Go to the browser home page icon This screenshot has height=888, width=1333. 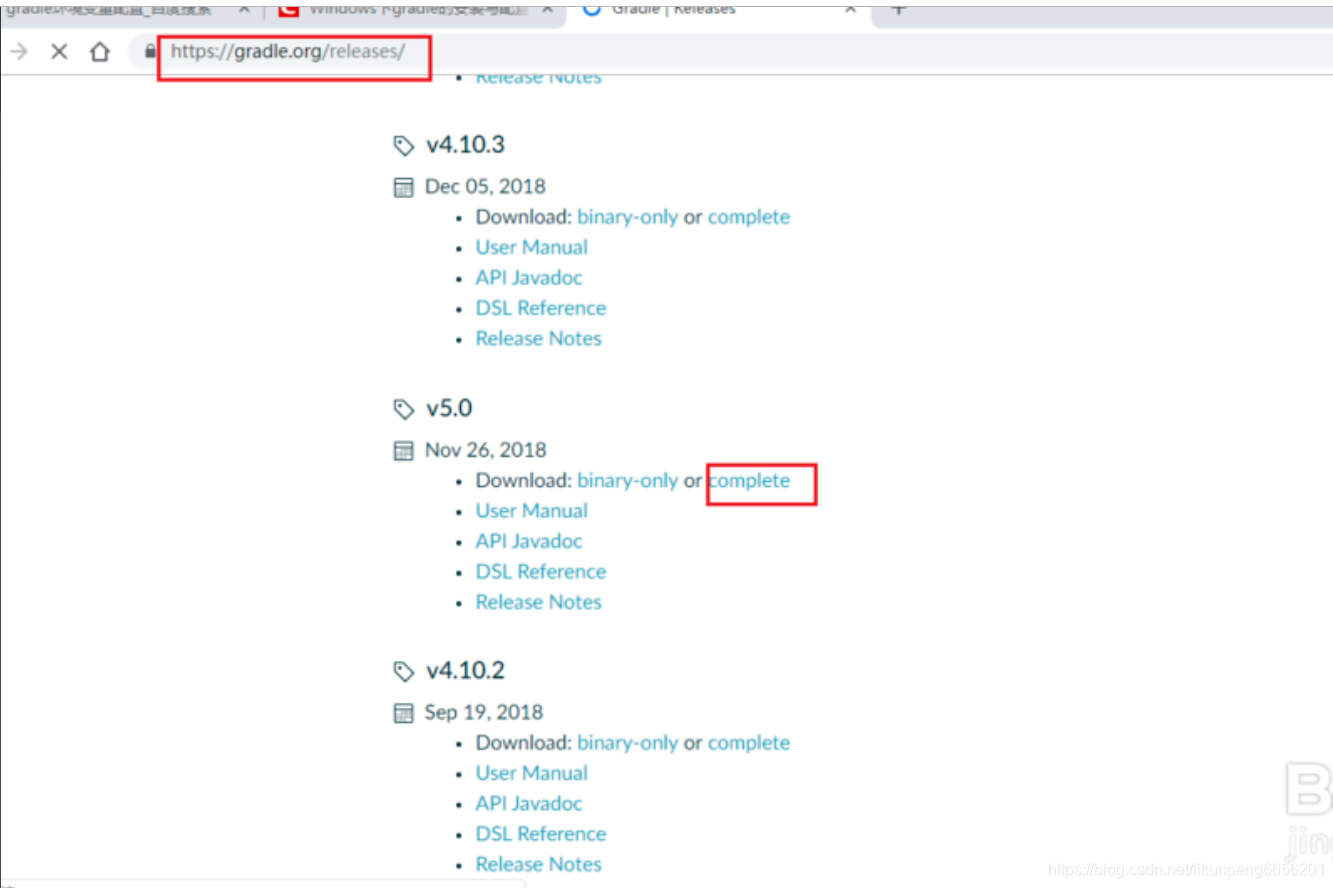(99, 51)
